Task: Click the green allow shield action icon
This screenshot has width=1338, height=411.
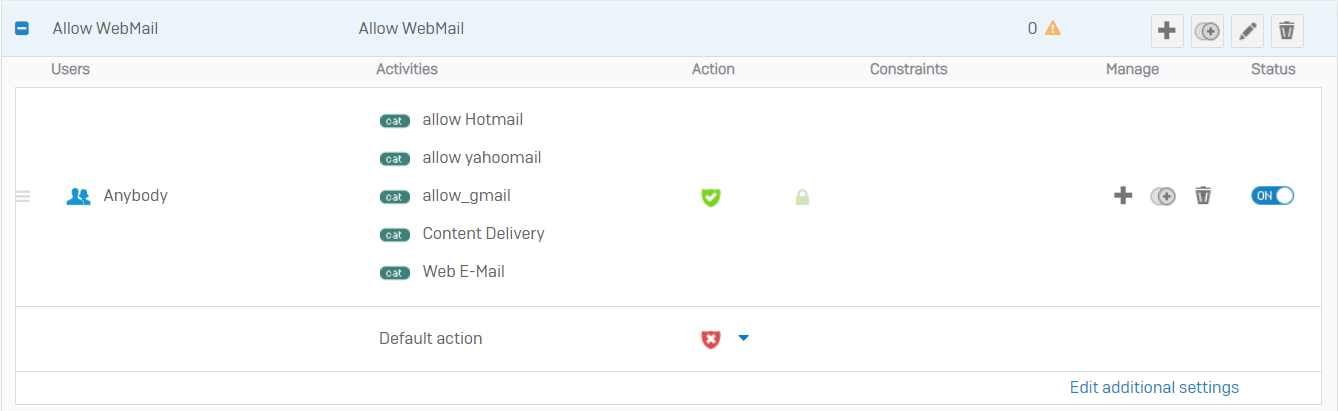Action: [711, 197]
